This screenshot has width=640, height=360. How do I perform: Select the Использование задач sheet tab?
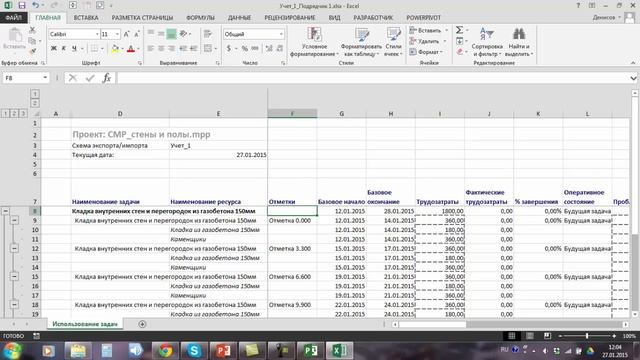(x=84, y=324)
